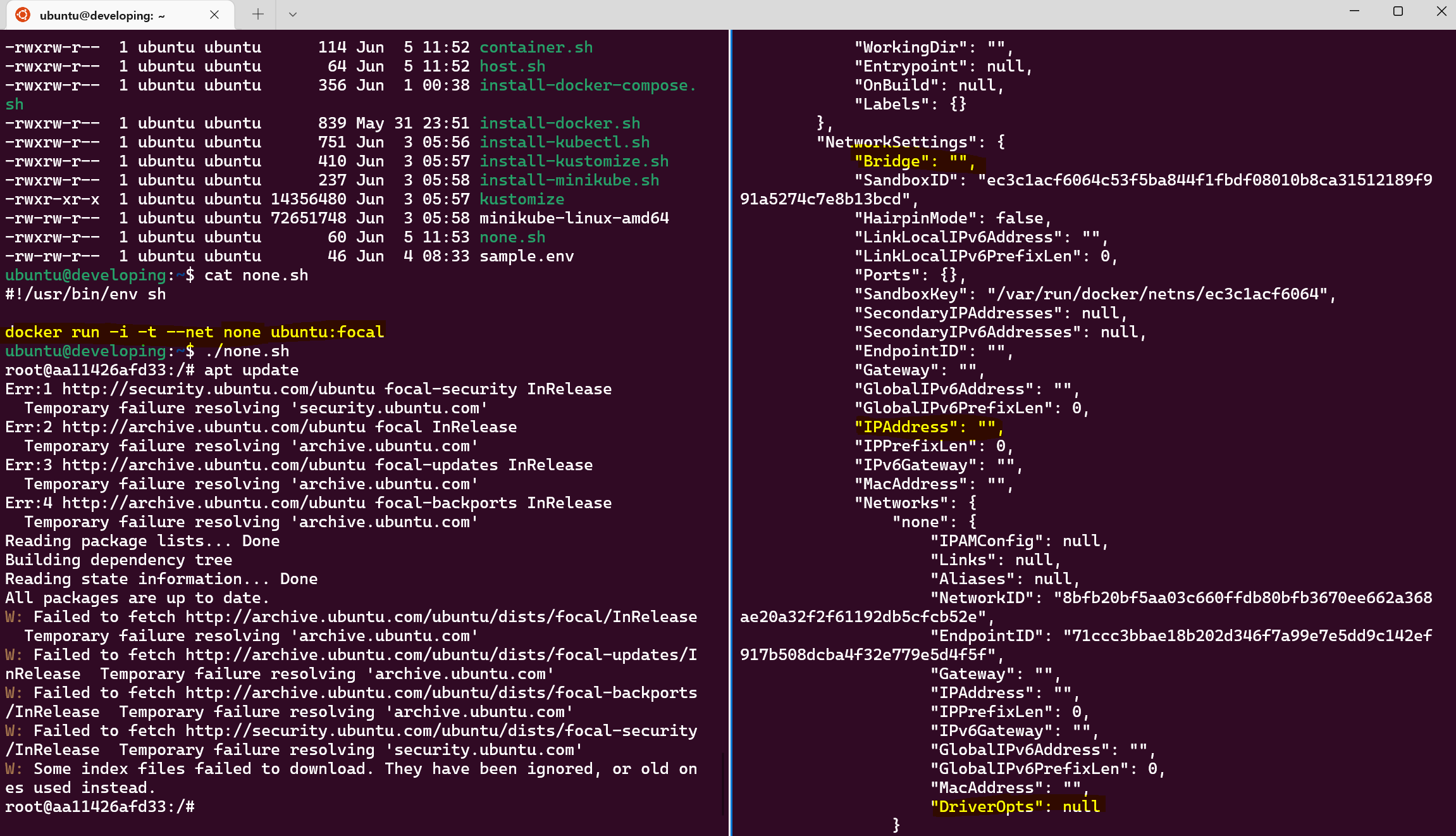Viewport: 1456px width, 836px height.
Task: Focus the root@aa11426afd33 prompt at bottom
Action: 100,807
